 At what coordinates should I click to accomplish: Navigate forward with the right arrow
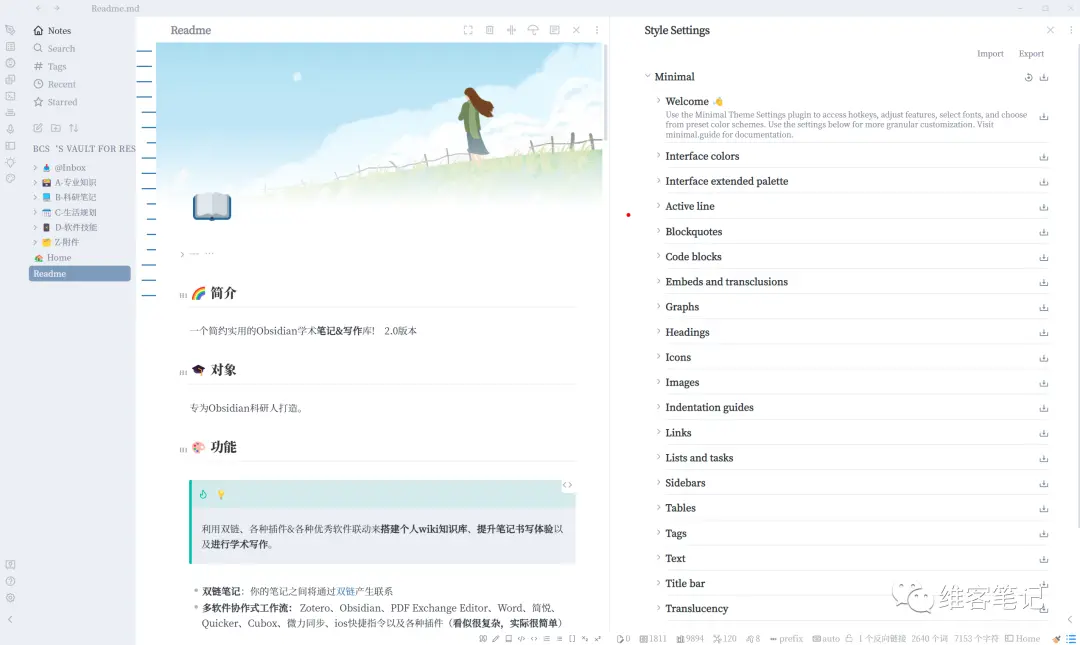56,8
